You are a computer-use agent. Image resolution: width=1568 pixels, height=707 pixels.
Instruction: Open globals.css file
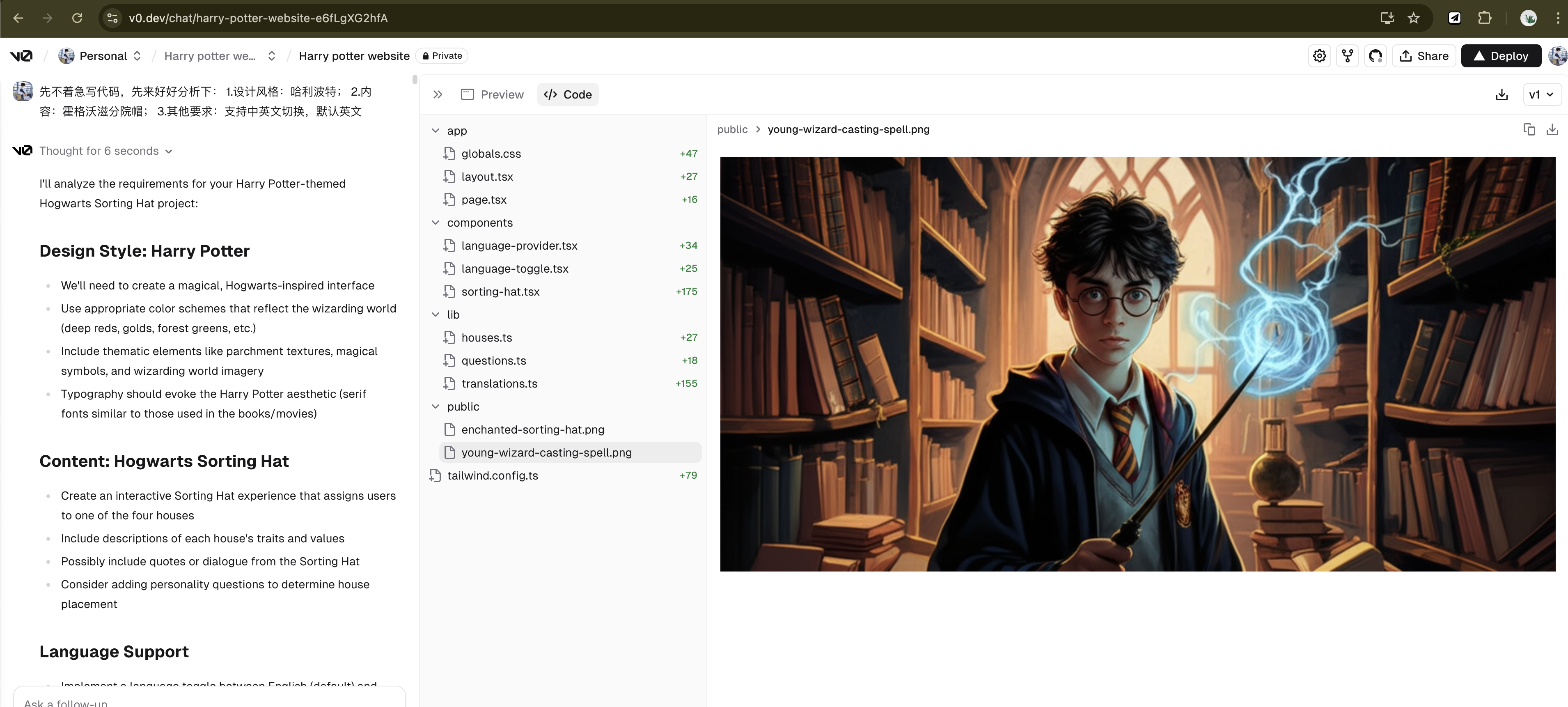[570, 154]
